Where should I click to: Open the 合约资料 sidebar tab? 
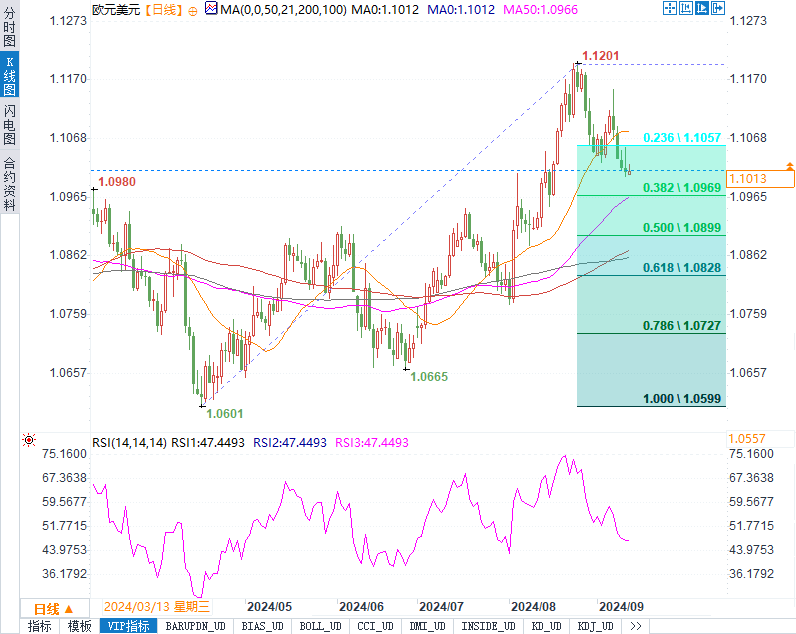point(10,183)
